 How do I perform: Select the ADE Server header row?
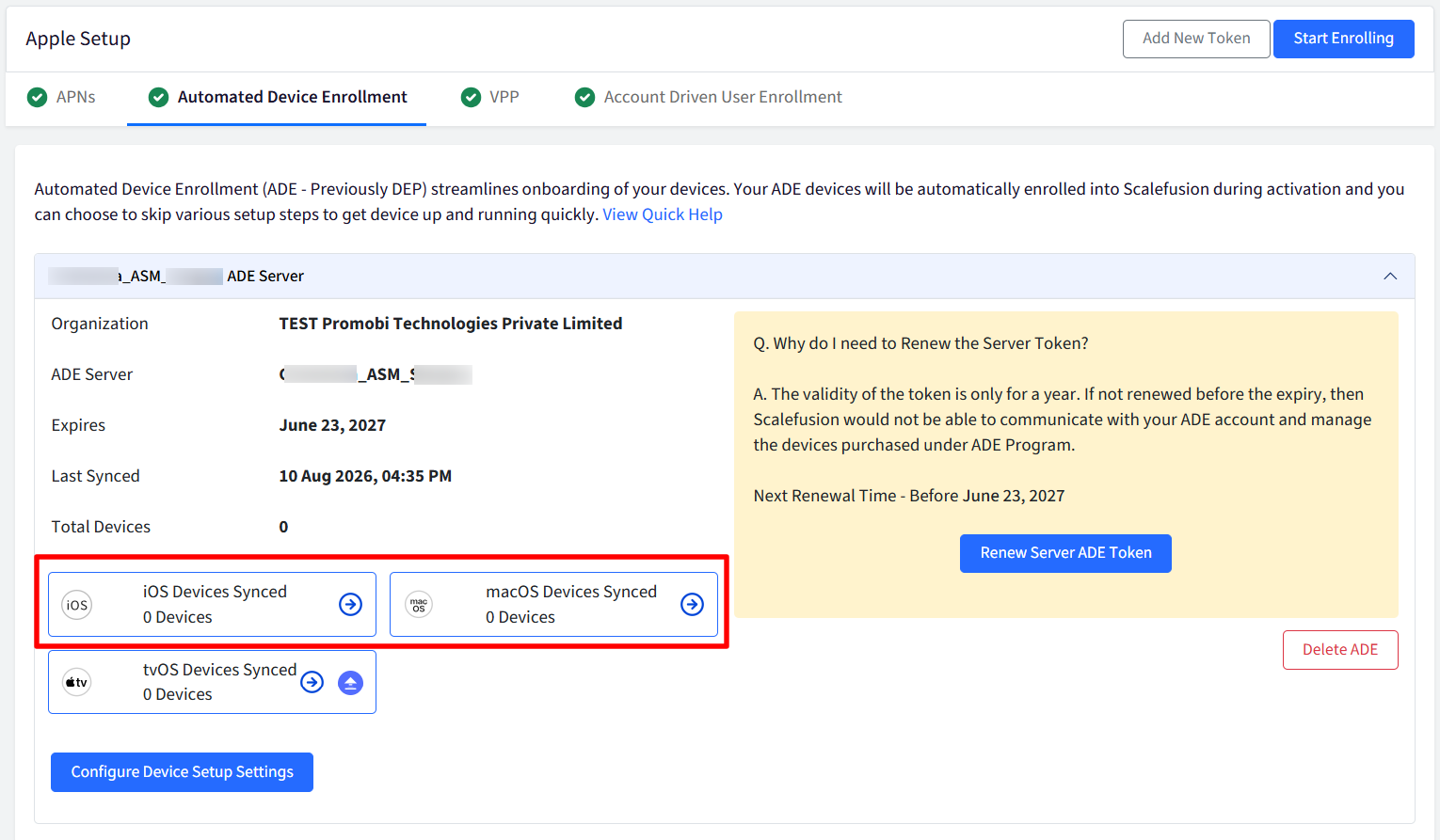pos(724,276)
